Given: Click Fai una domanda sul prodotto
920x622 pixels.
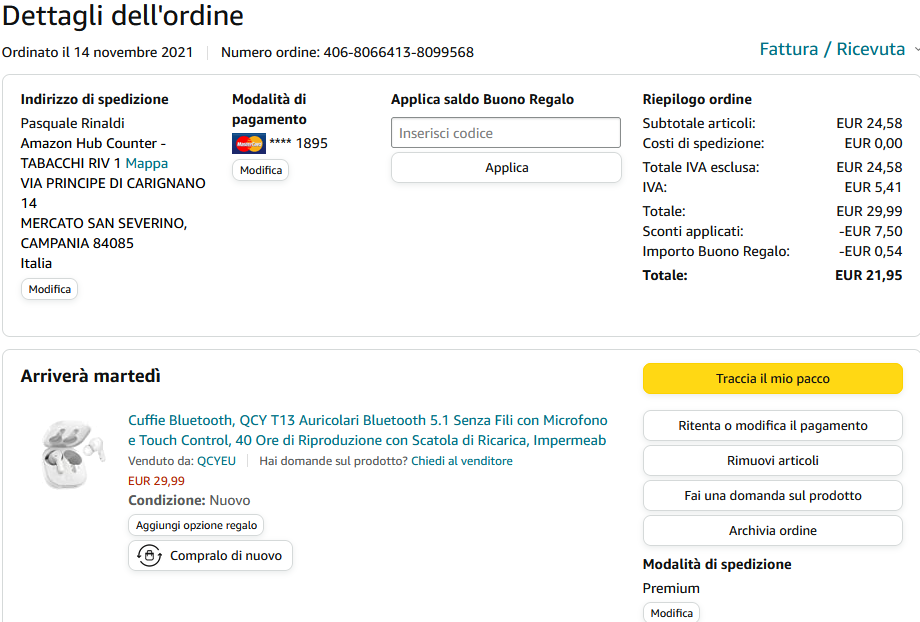Looking at the screenshot, I should tap(772, 496).
